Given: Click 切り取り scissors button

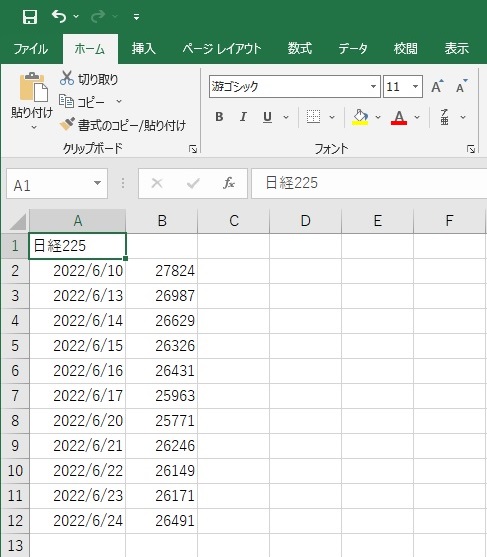Looking at the screenshot, I should click(x=89, y=79).
